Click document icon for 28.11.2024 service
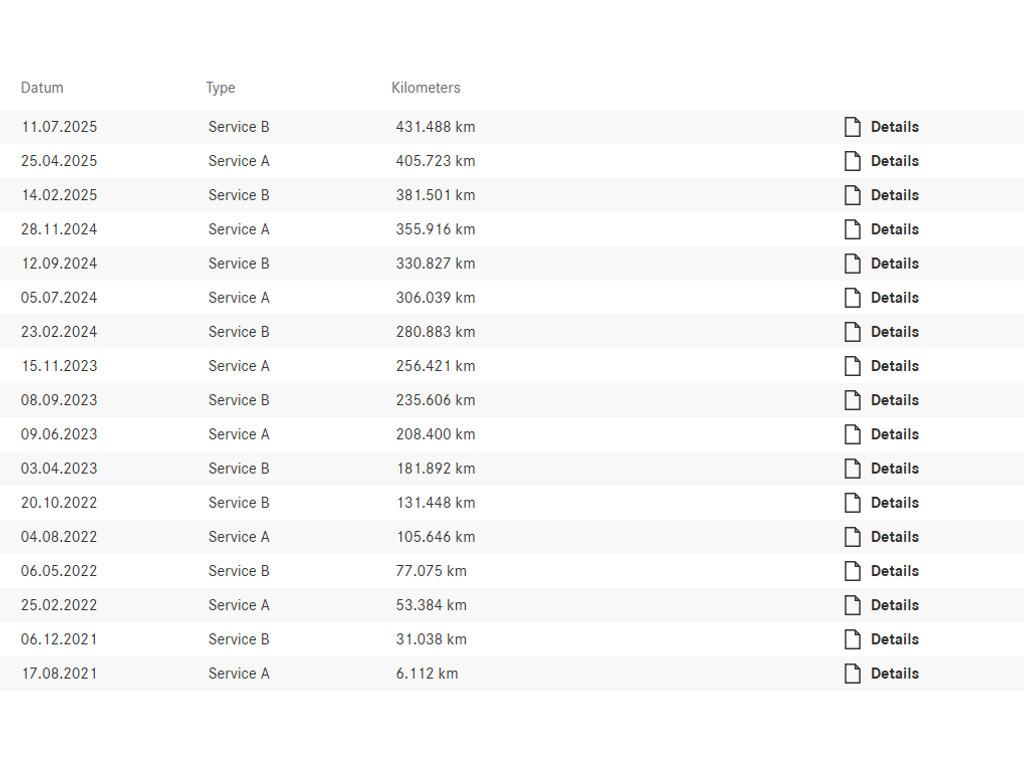 [852, 229]
